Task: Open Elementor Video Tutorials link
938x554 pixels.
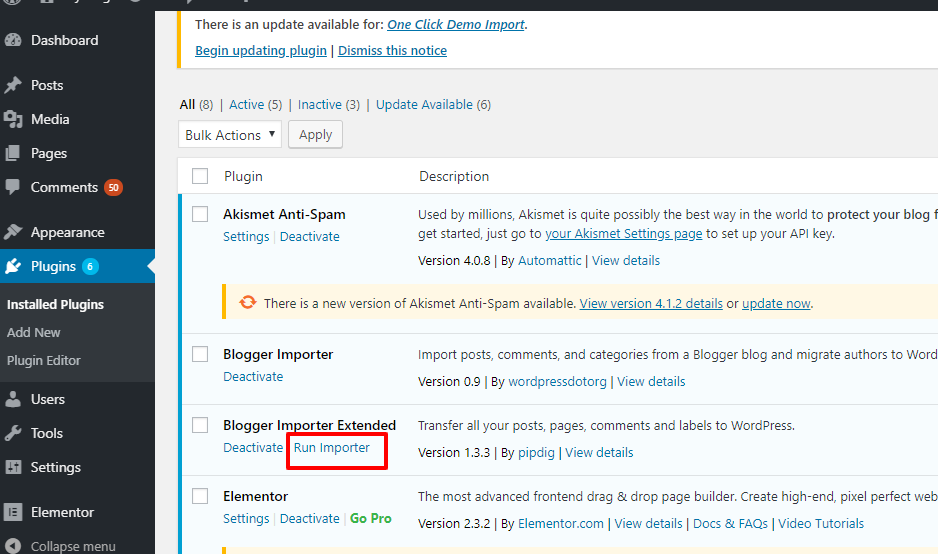Action: pos(821,523)
